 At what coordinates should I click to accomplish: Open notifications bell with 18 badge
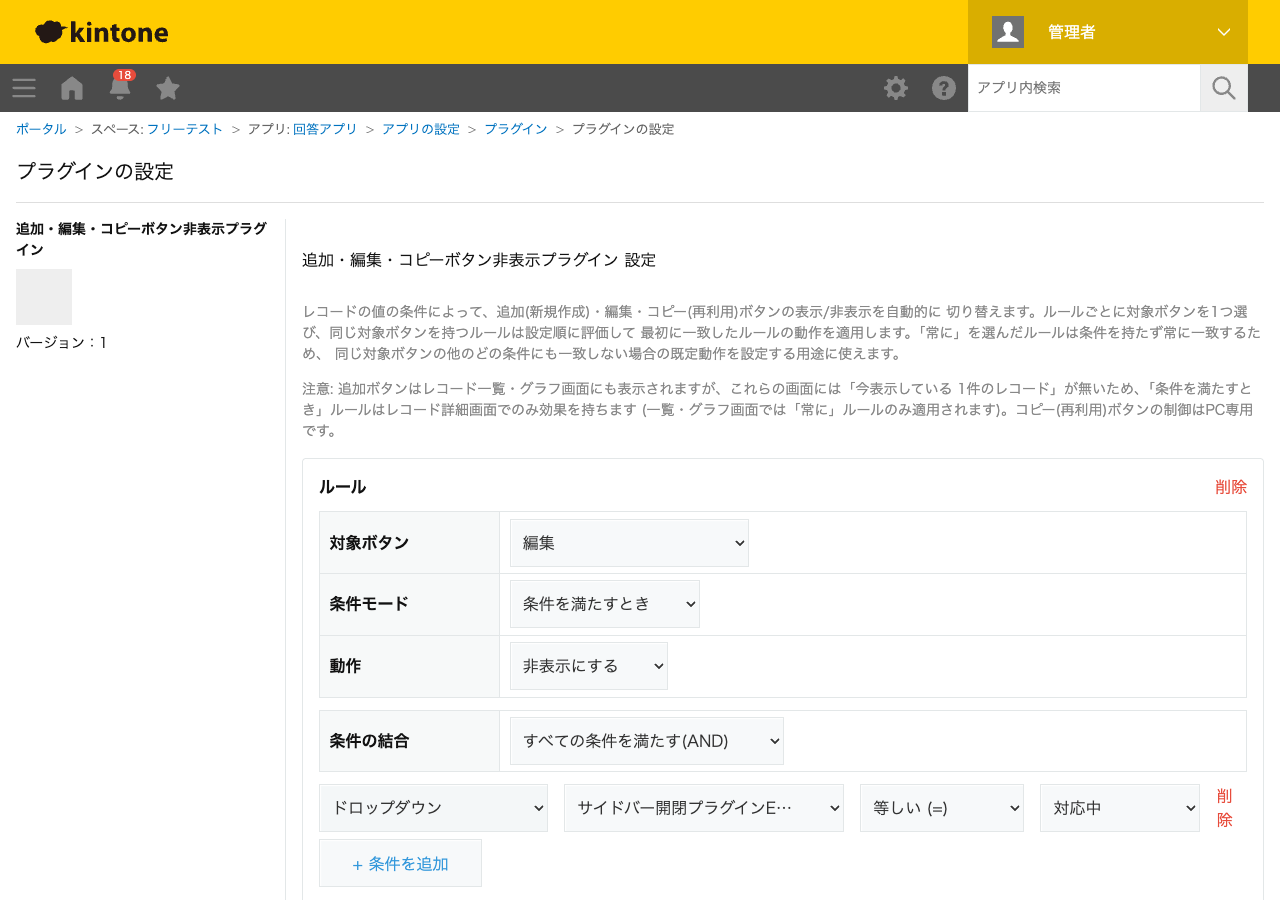[120, 86]
